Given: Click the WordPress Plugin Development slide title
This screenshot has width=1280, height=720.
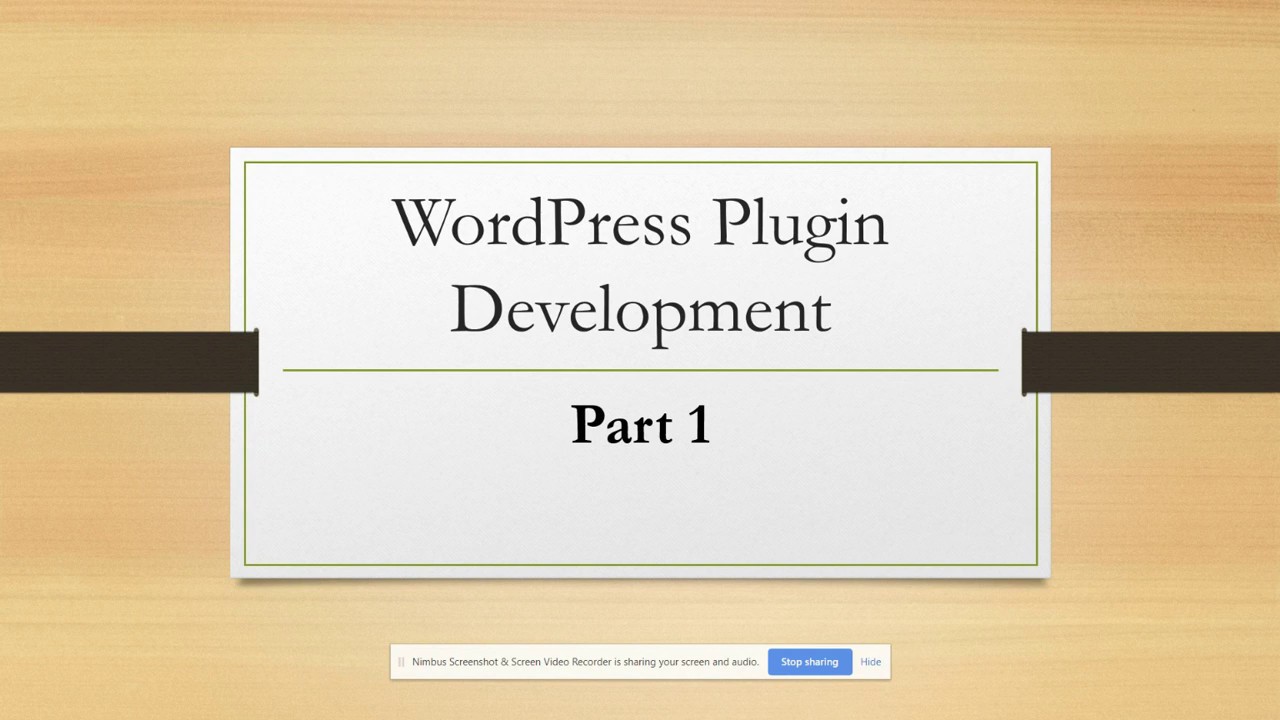Looking at the screenshot, I should [x=640, y=267].
